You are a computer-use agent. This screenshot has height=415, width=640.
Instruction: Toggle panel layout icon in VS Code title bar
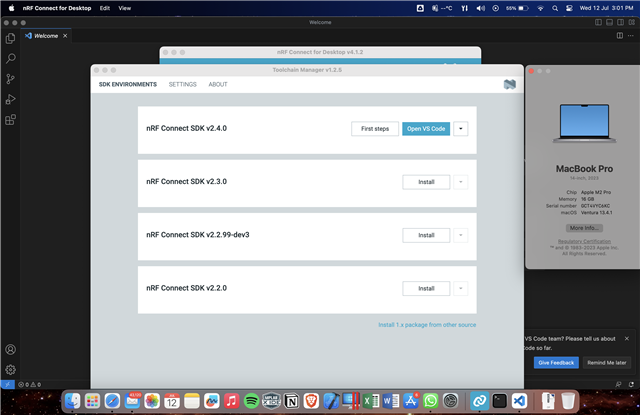609,22
